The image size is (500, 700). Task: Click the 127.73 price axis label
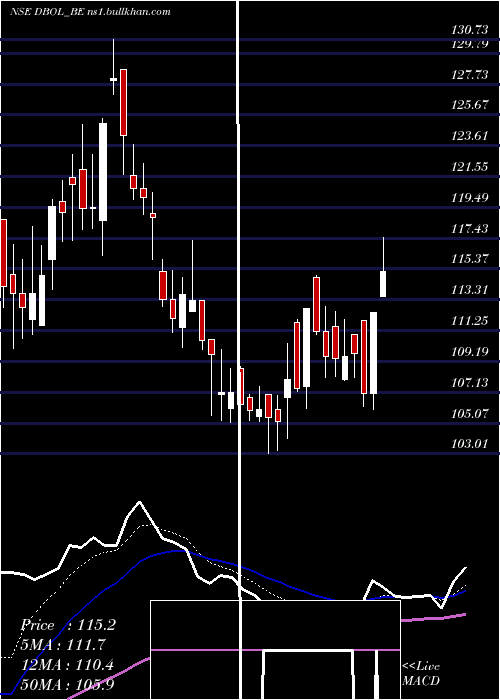coord(470,75)
